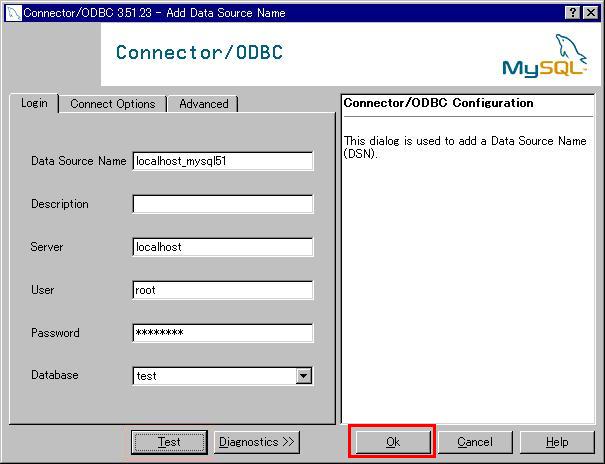The width and height of the screenshot is (605, 464).
Task: Click the Database label text
Action: tap(55, 375)
